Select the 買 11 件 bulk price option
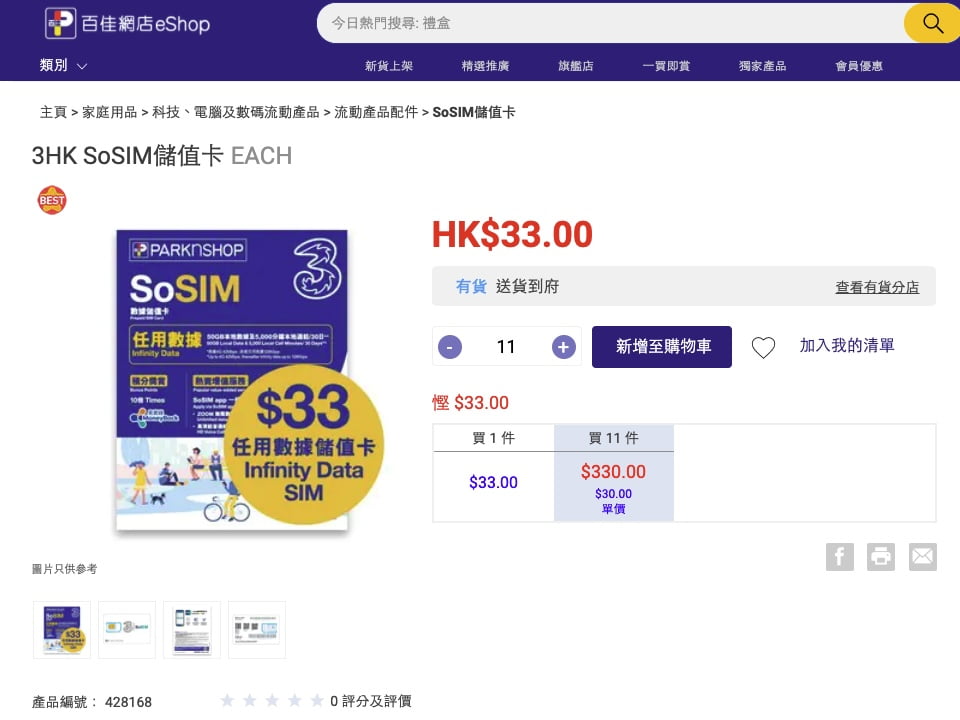Screen dimensions: 960x720 pos(613,472)
